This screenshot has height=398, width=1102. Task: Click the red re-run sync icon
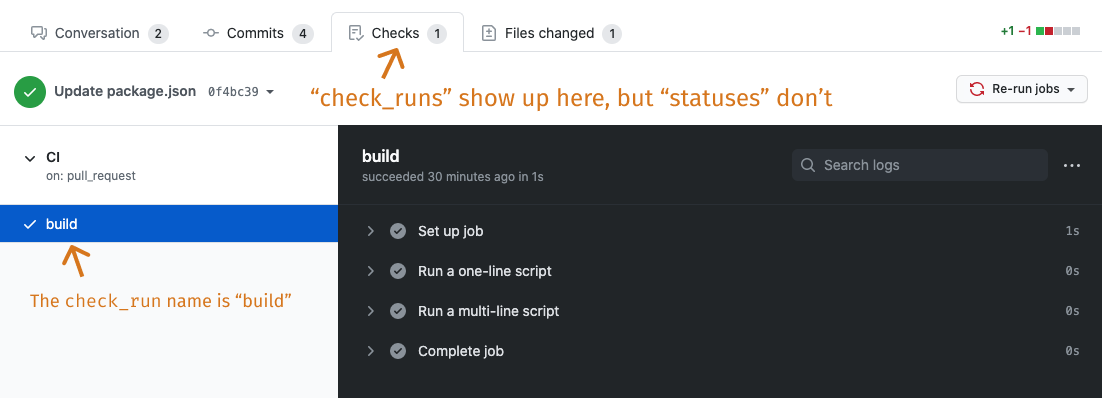977,89
